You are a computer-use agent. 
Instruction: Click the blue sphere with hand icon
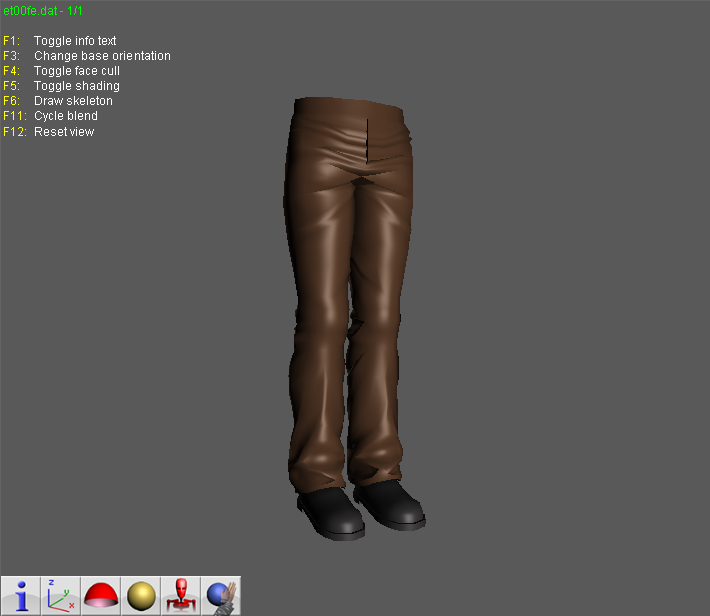coord(221,596)
